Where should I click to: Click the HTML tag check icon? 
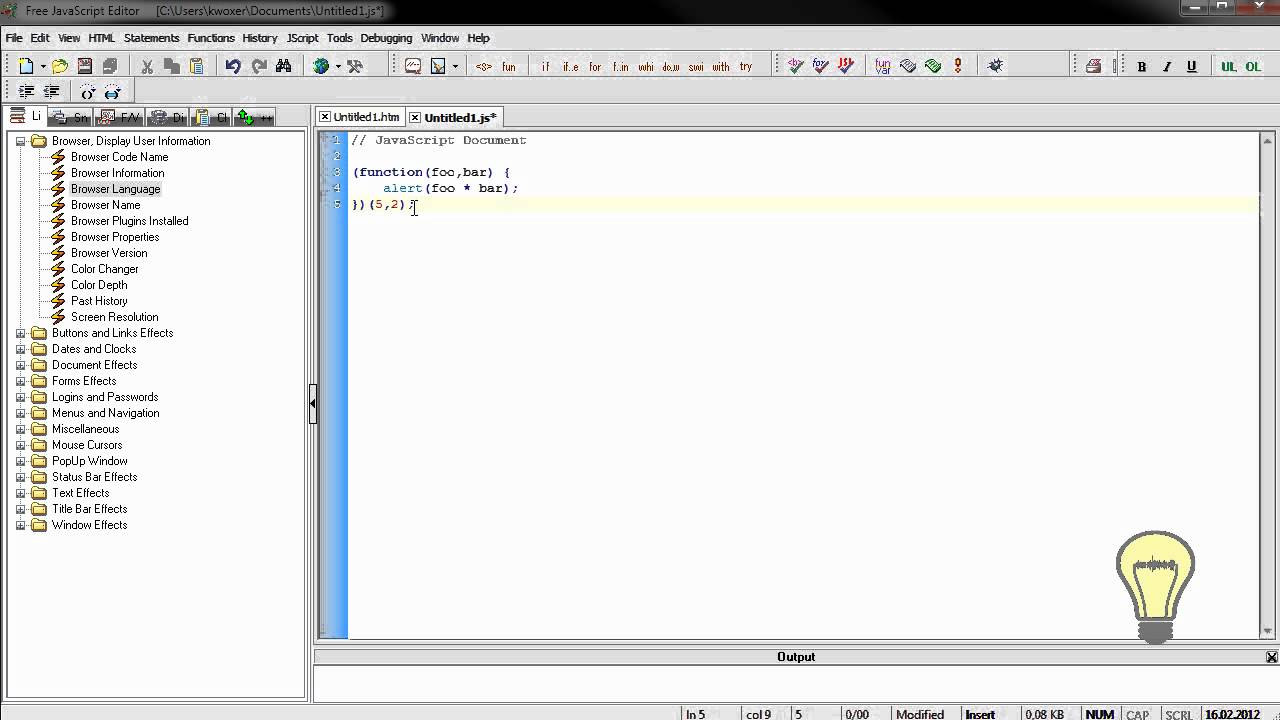[796, 66]
